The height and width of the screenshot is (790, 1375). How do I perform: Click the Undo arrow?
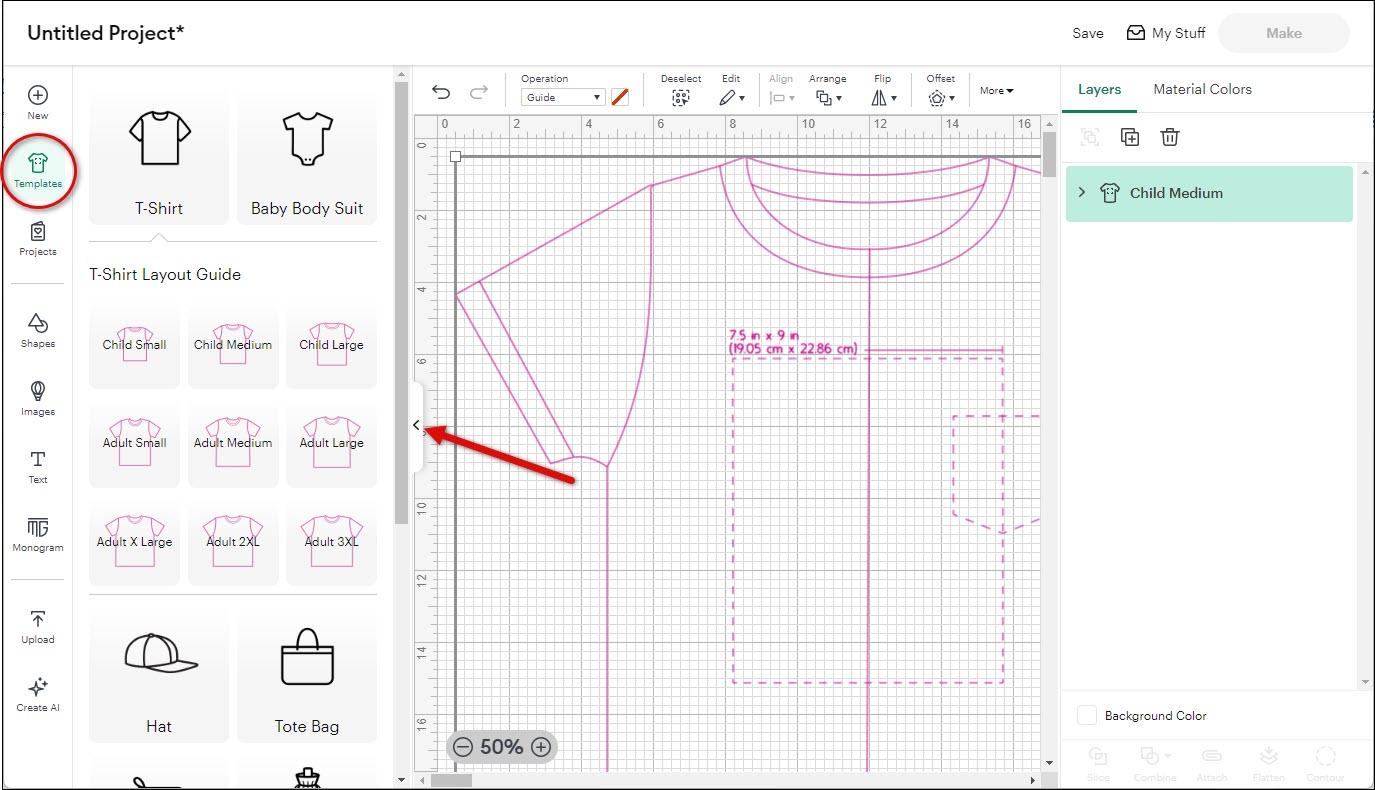pos(441,92)
